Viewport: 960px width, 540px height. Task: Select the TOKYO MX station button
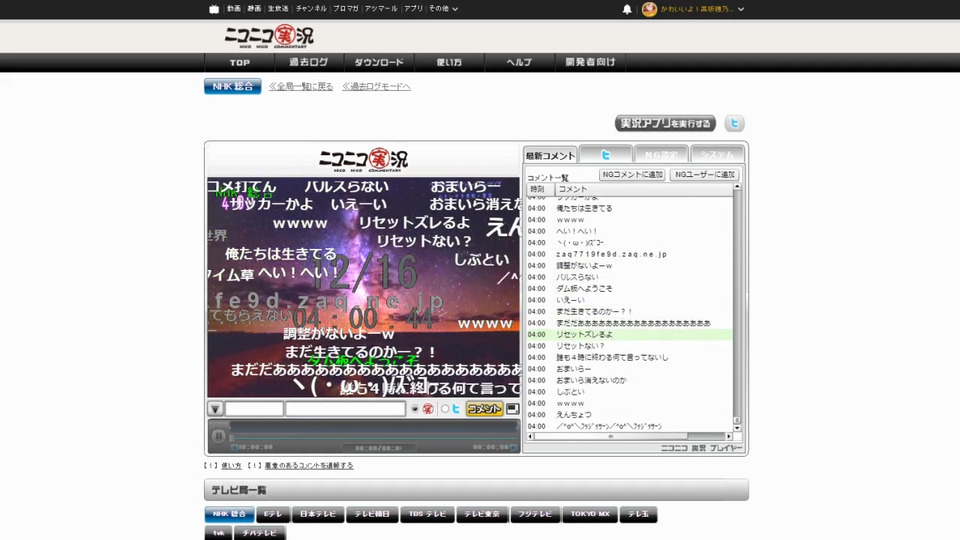[590, 514]
